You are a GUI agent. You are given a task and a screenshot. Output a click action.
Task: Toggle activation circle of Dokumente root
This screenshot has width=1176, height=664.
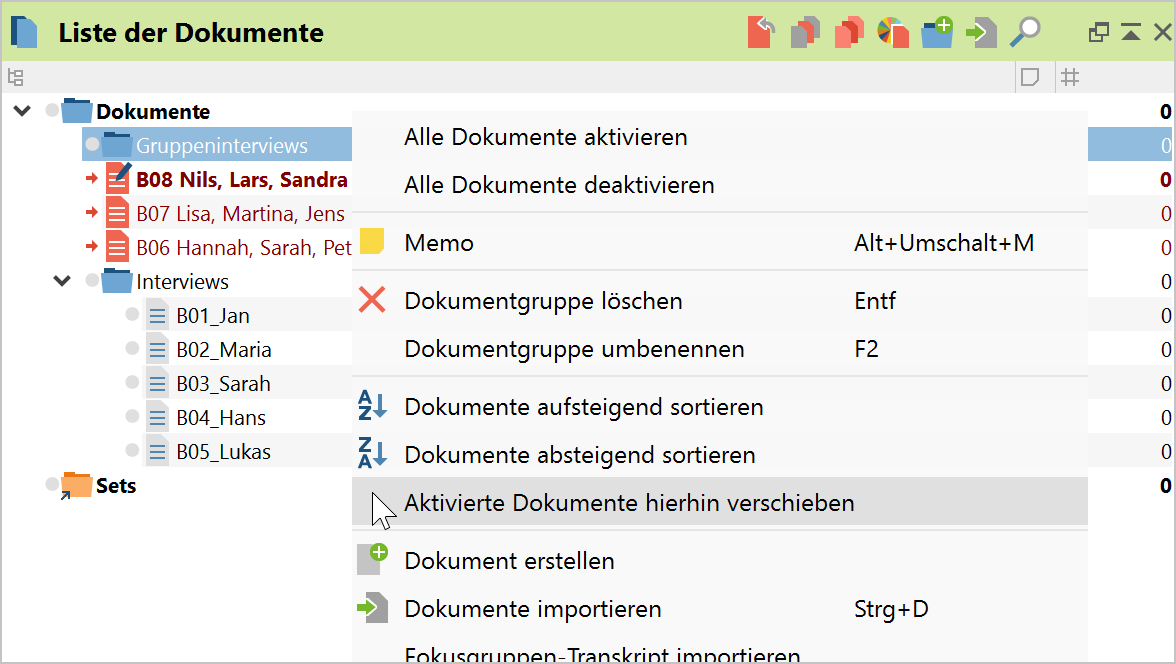(52, 110)
